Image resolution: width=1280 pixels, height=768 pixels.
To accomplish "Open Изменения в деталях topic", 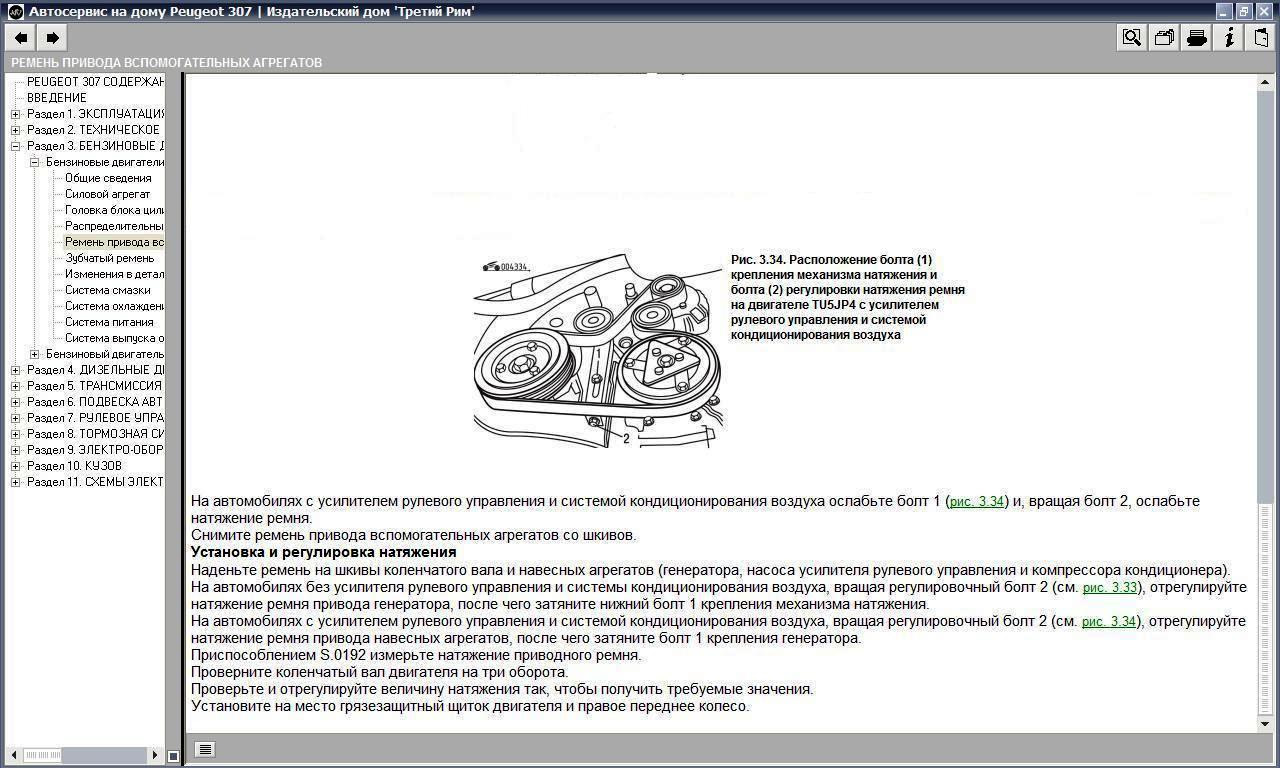I will tap(114, 274).
